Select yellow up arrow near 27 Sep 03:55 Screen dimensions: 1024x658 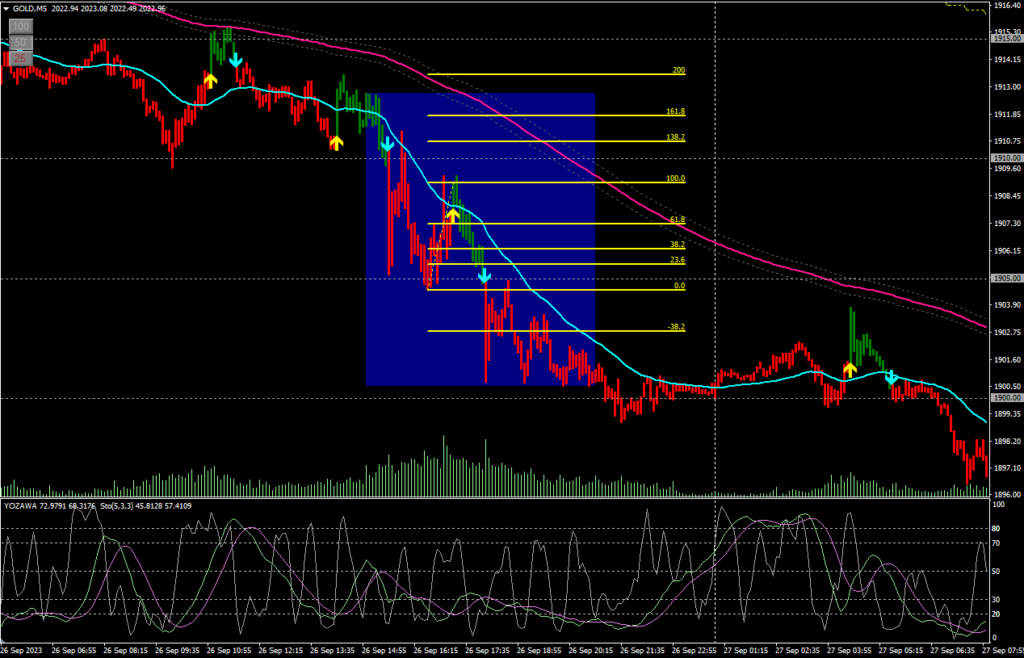pyautogui.click(x=849, y=370)
